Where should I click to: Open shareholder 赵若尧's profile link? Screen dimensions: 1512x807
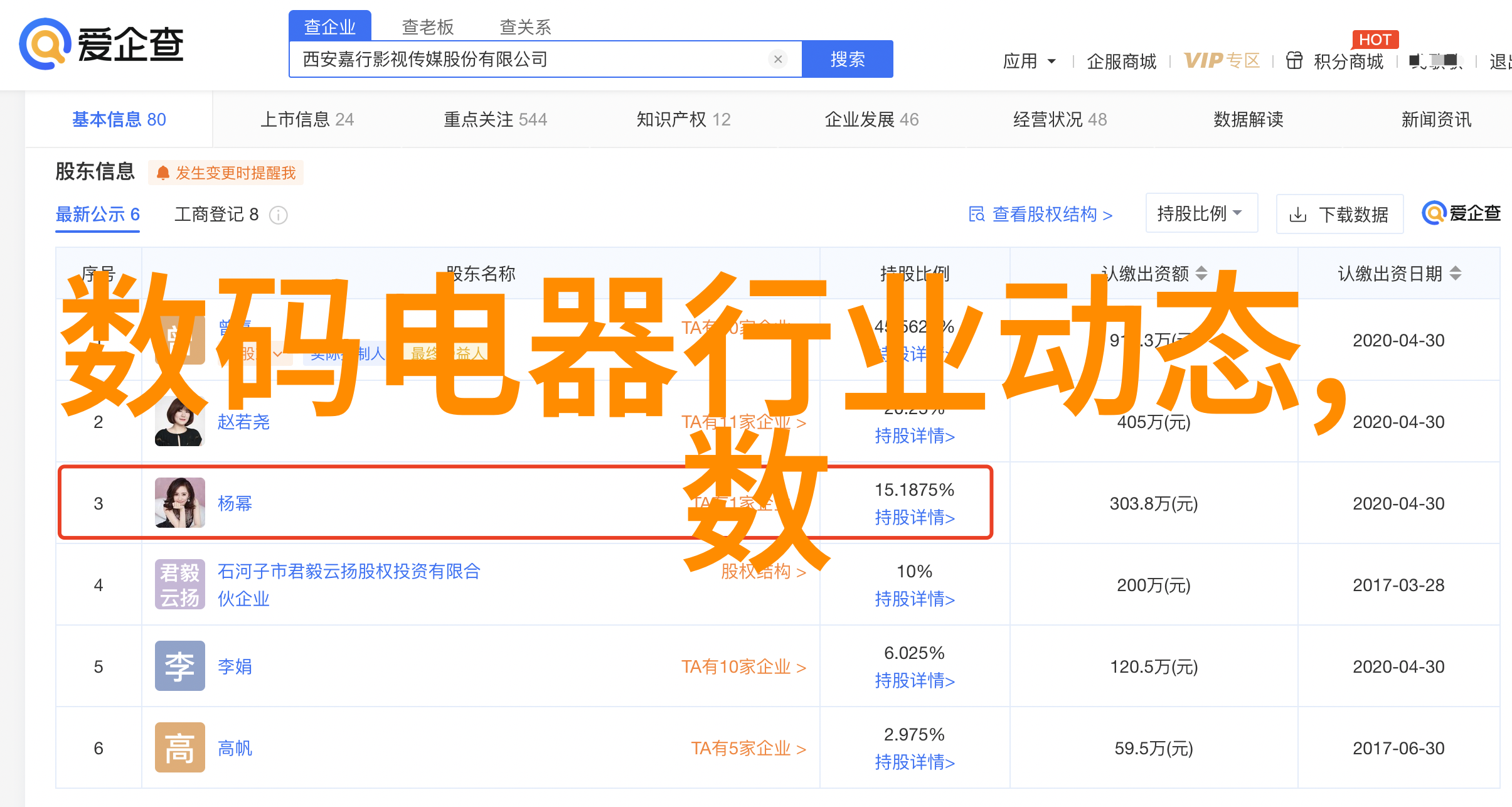click(x=243, y=422)
